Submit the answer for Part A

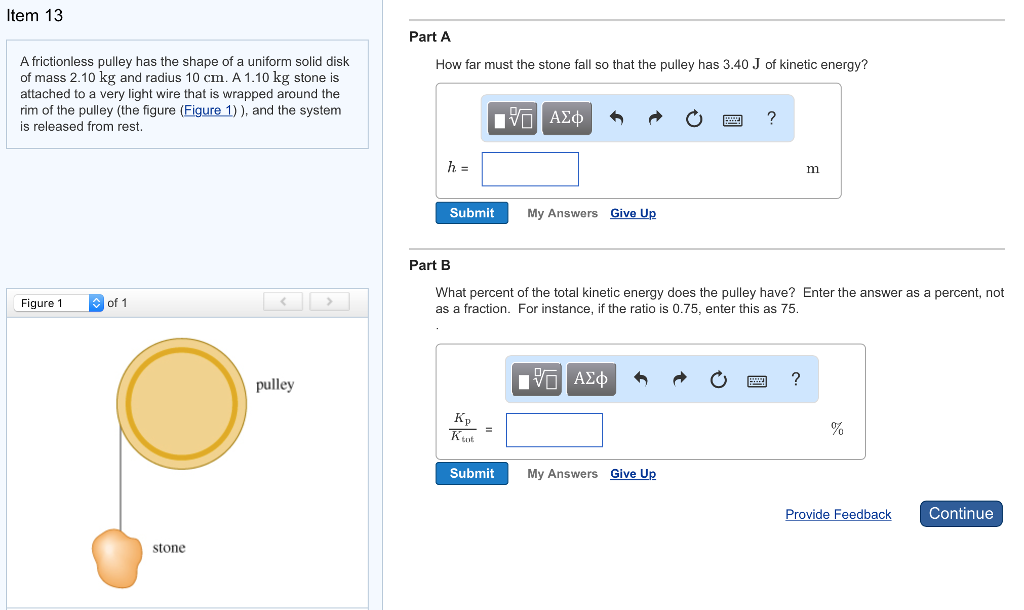[471, 212]
